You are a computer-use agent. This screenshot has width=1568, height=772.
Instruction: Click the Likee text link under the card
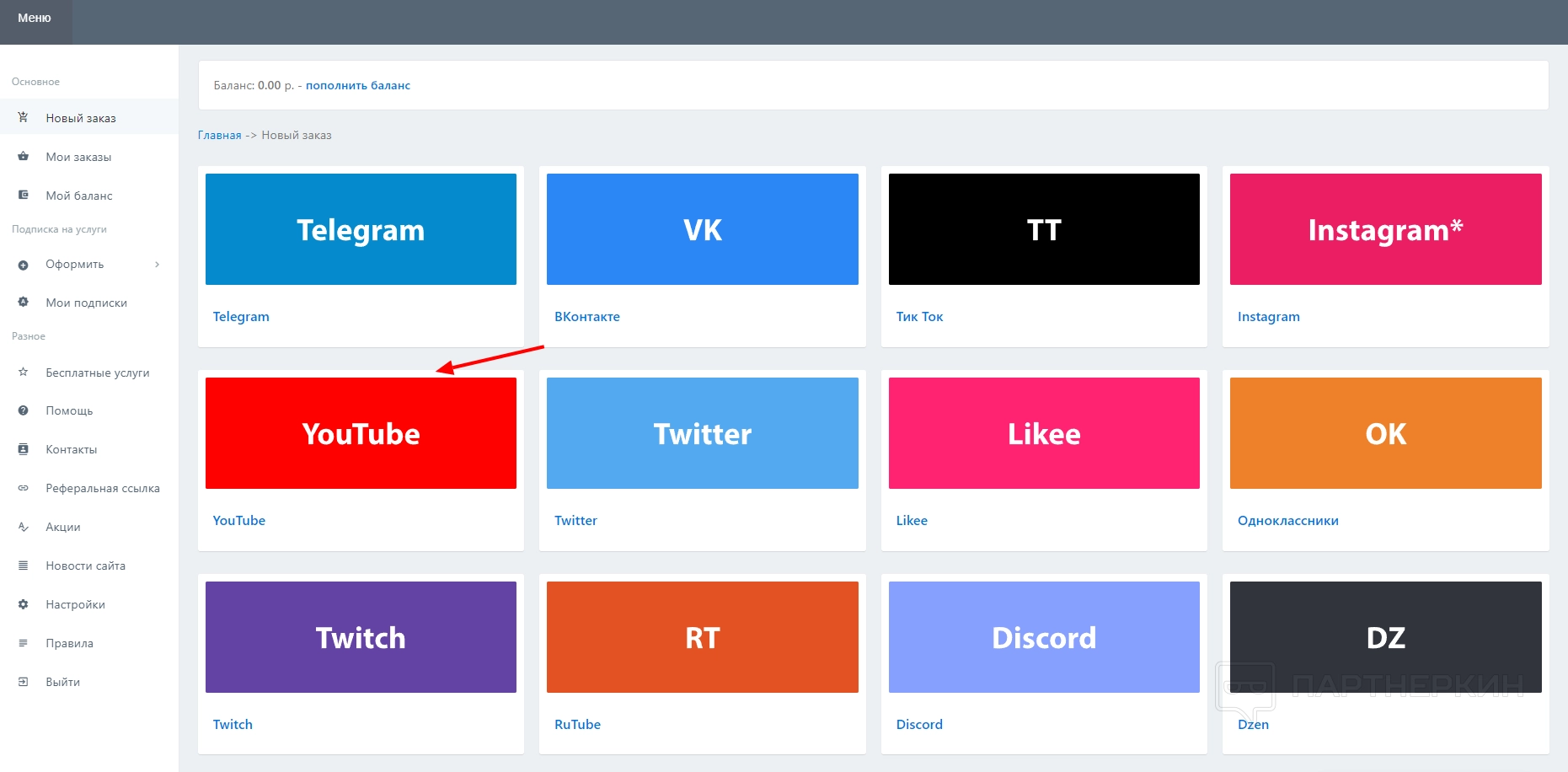coord(912,521)
